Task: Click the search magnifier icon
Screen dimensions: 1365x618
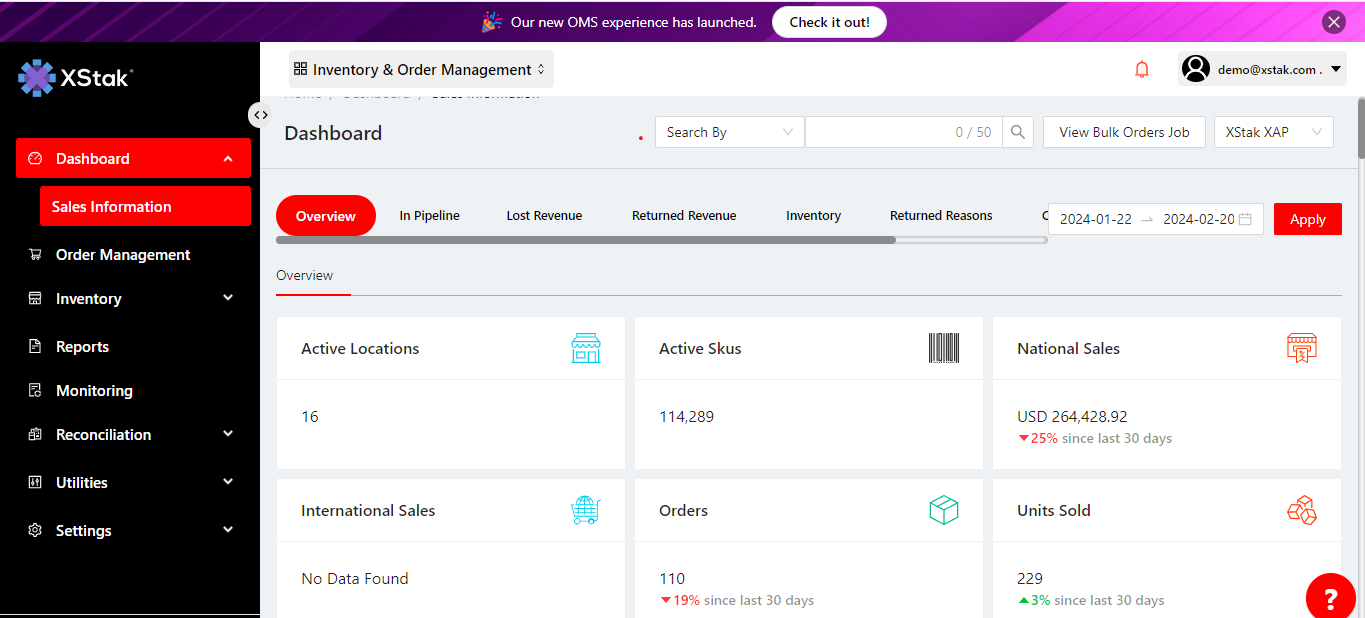Action: 1017,132
